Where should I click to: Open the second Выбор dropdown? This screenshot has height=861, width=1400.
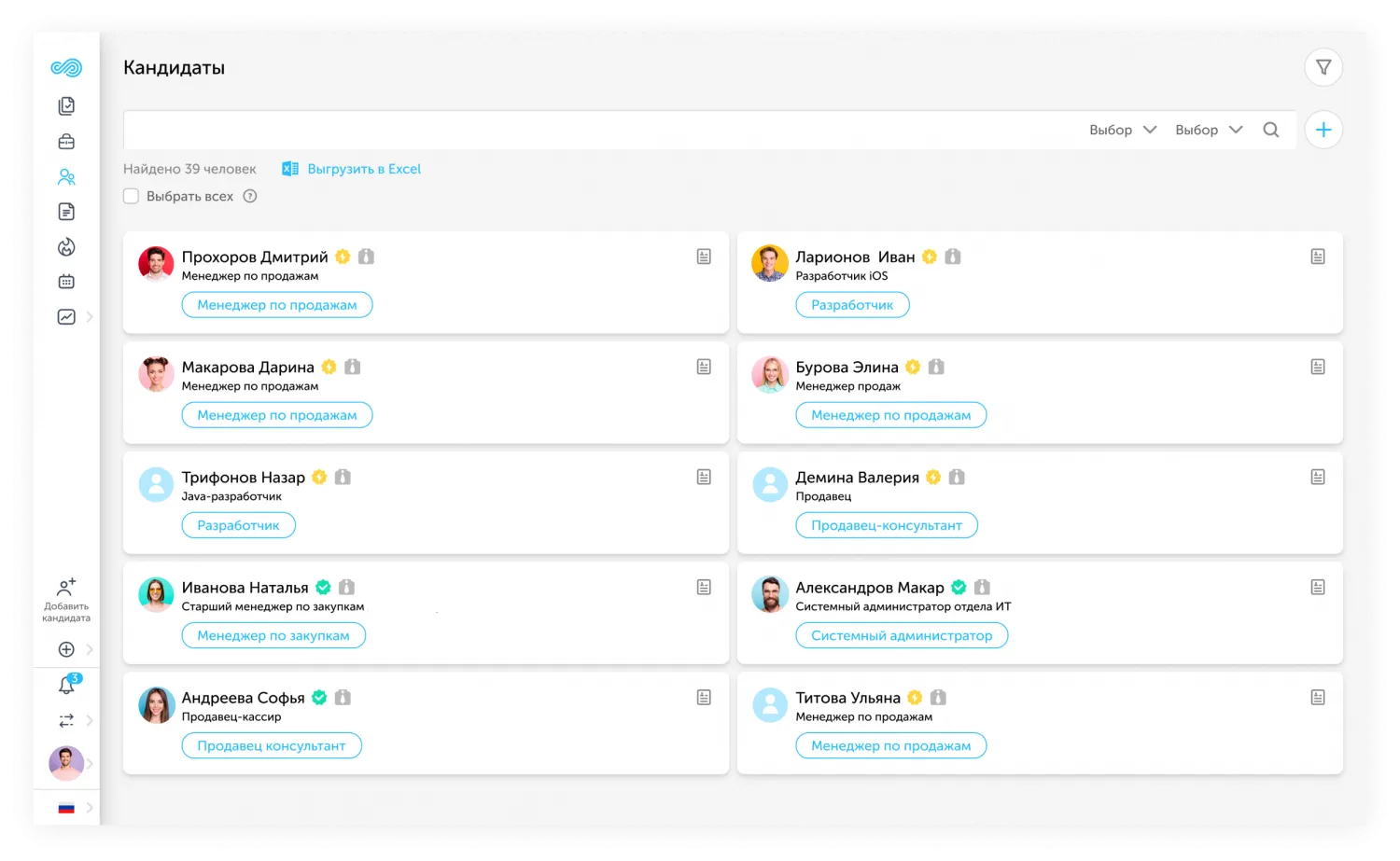click(x=1208, y=130)
